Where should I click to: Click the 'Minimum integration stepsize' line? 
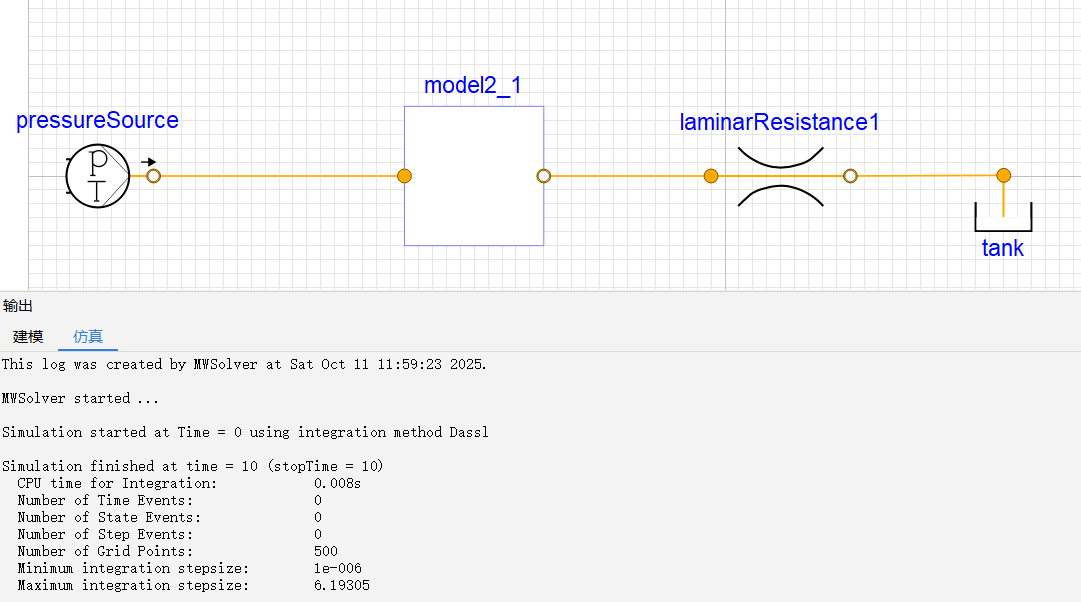pos(190,568)
